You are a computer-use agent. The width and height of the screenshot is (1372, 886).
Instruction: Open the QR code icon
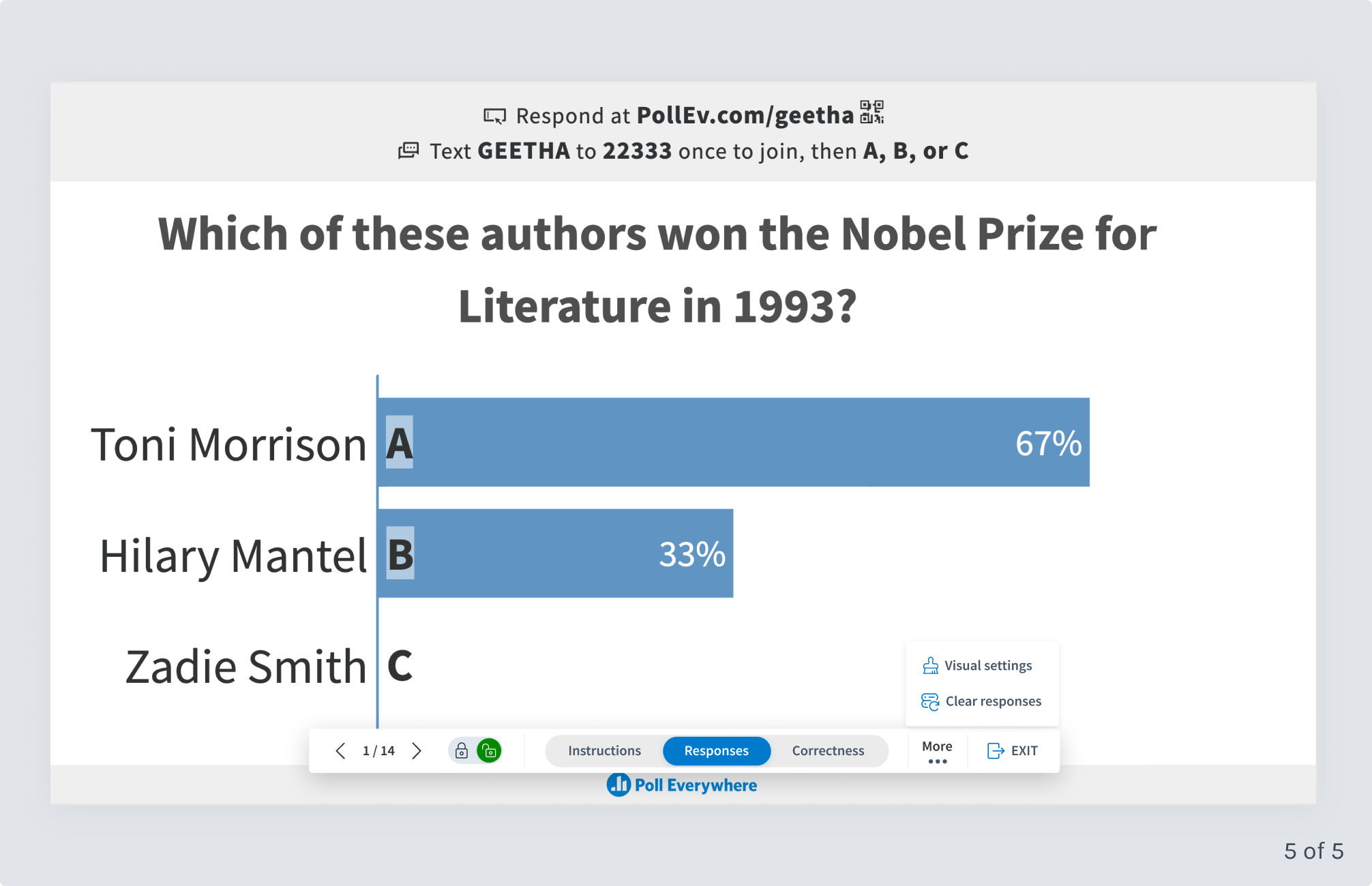pyautogui.click(x=871, y=112)
